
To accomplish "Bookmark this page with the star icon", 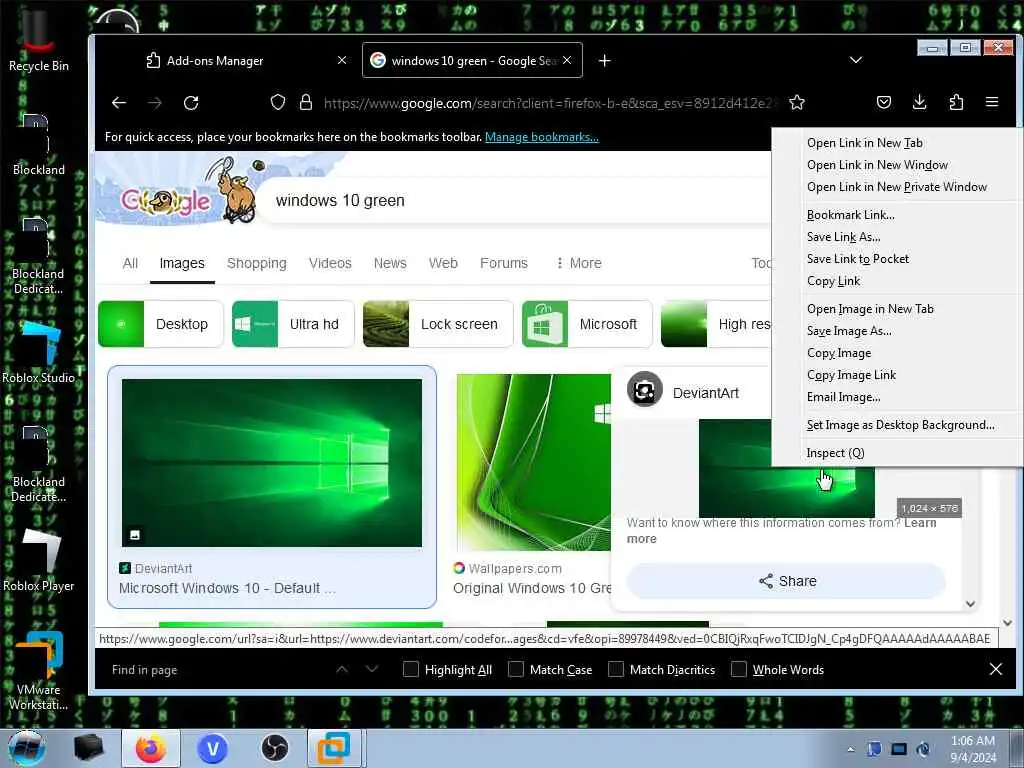I will pos(796,102).
